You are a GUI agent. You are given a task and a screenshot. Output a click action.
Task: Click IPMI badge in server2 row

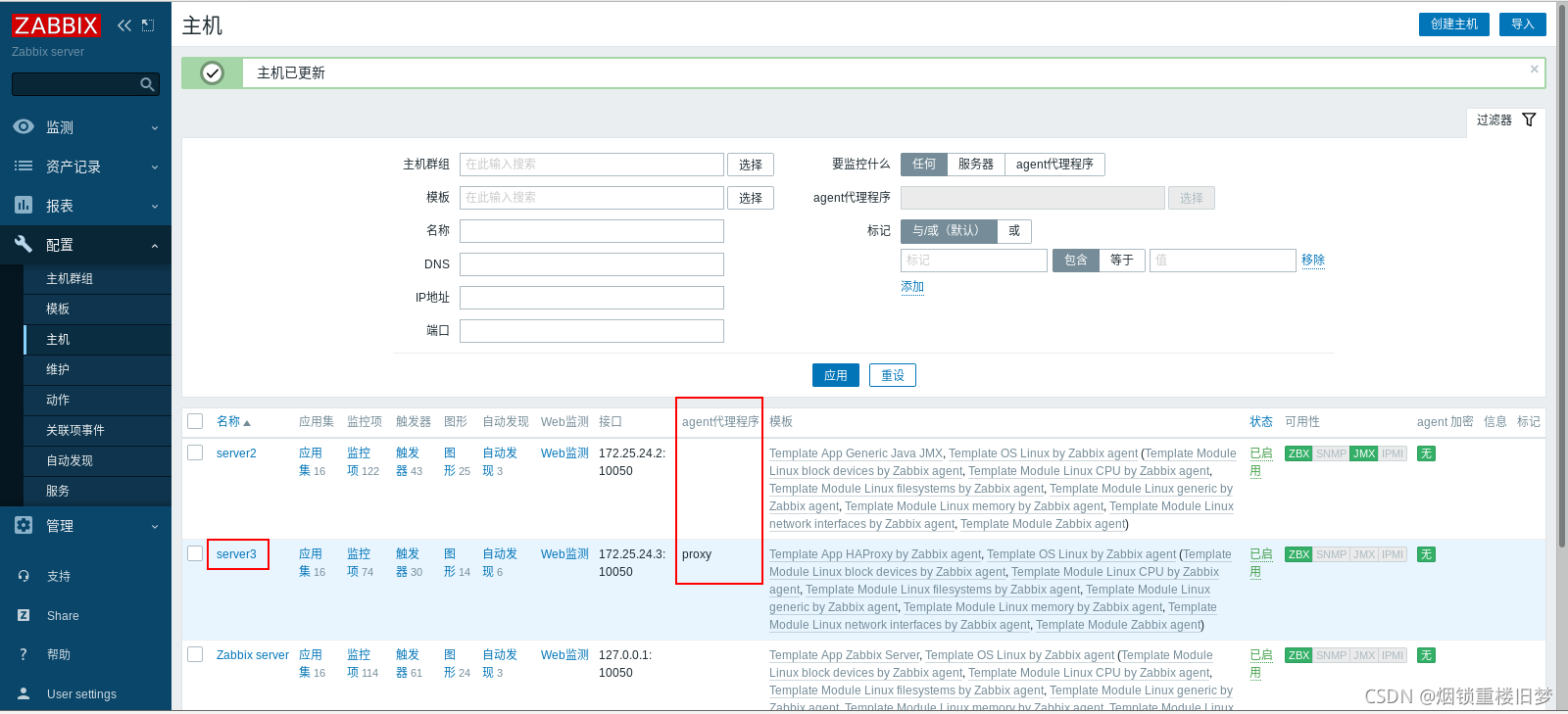tap(1393, 453)
